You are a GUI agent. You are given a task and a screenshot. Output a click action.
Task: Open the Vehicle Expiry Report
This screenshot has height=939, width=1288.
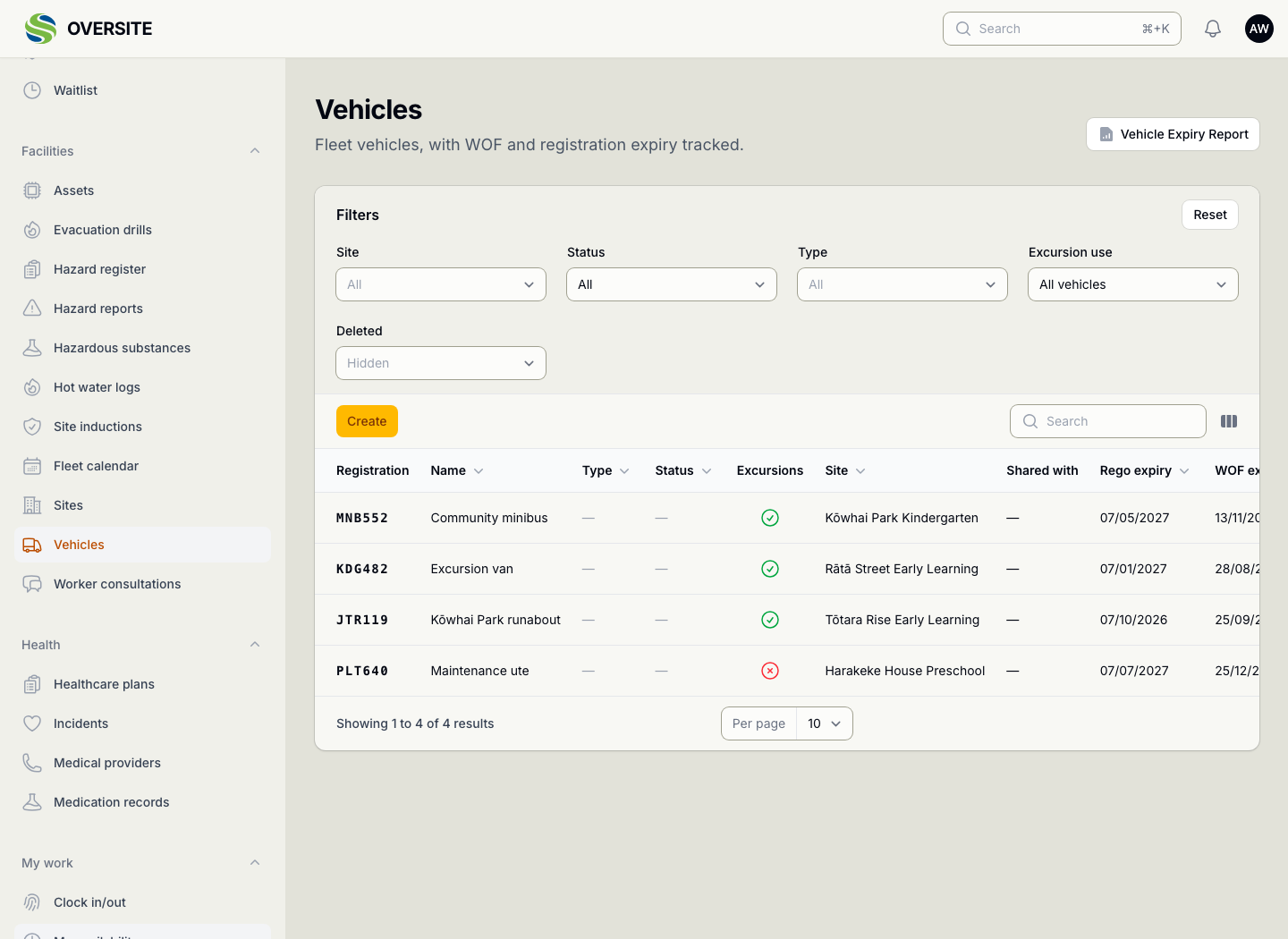(1173, 134)
